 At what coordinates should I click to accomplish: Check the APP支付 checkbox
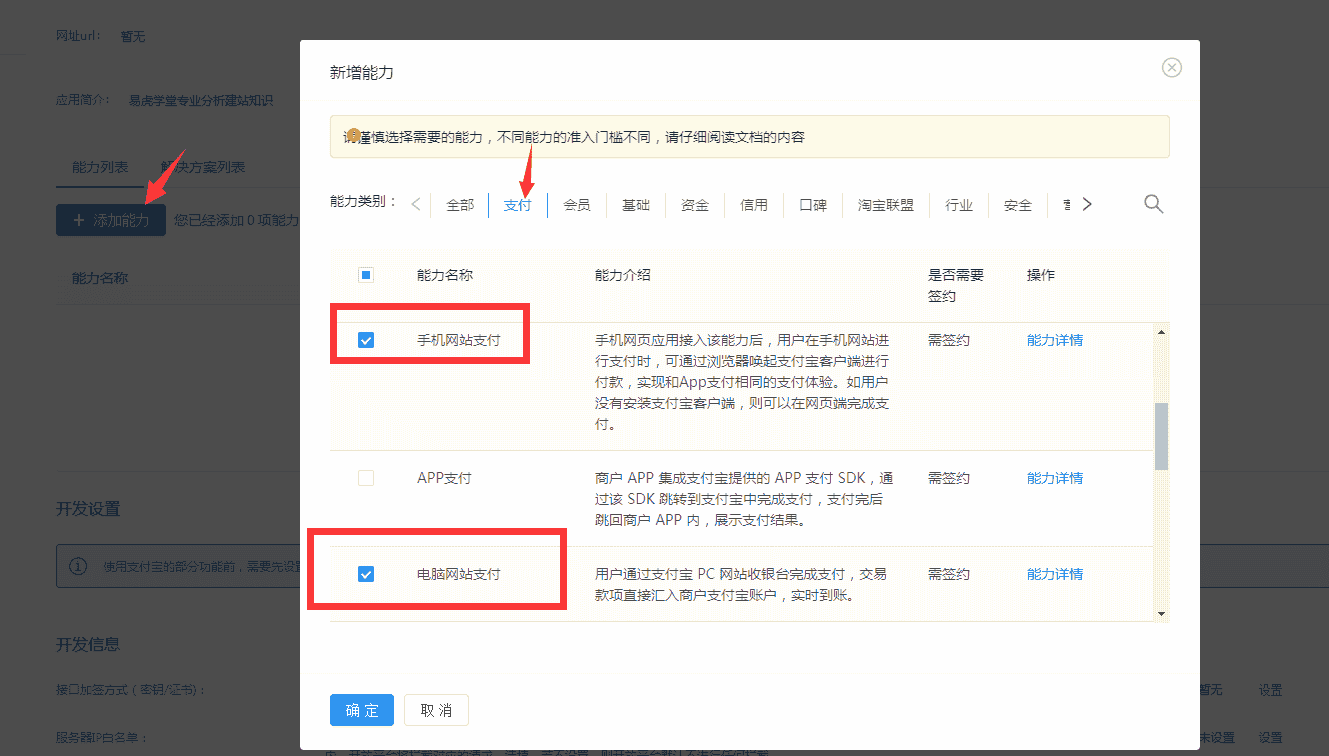pos(366,477)
